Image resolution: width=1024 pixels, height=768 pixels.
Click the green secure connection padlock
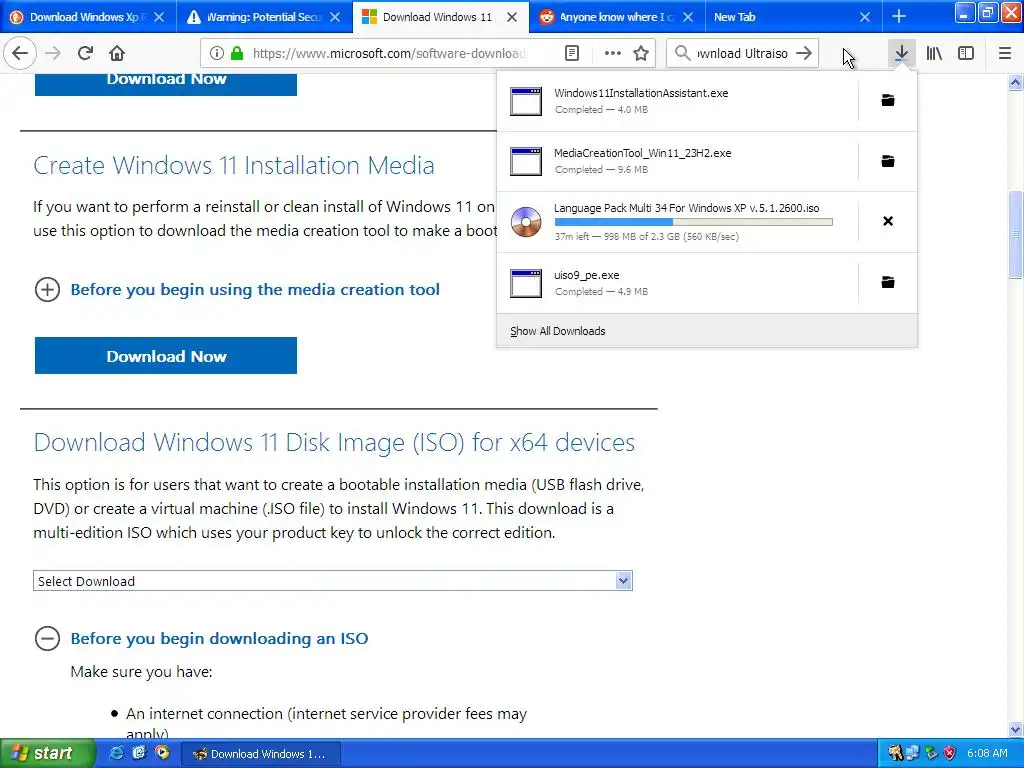[237, 53]
